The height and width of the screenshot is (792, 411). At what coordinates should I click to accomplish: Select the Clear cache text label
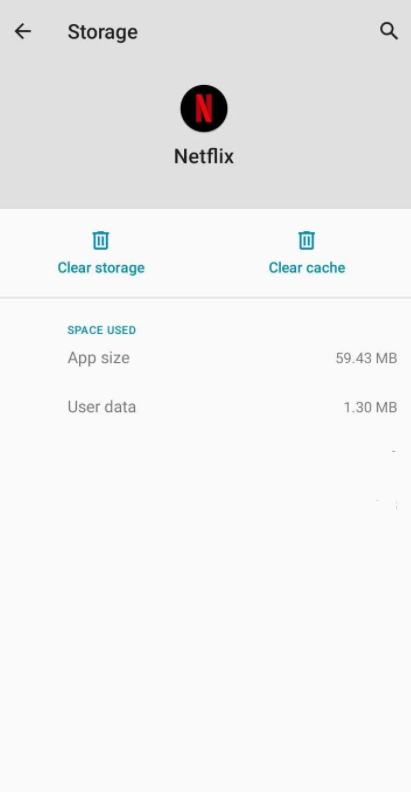[307, 268]
